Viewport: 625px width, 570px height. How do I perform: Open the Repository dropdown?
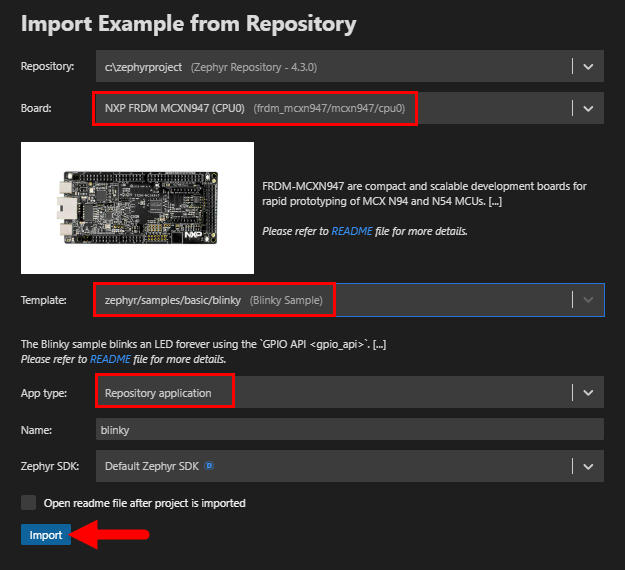(x=350, y=66)
